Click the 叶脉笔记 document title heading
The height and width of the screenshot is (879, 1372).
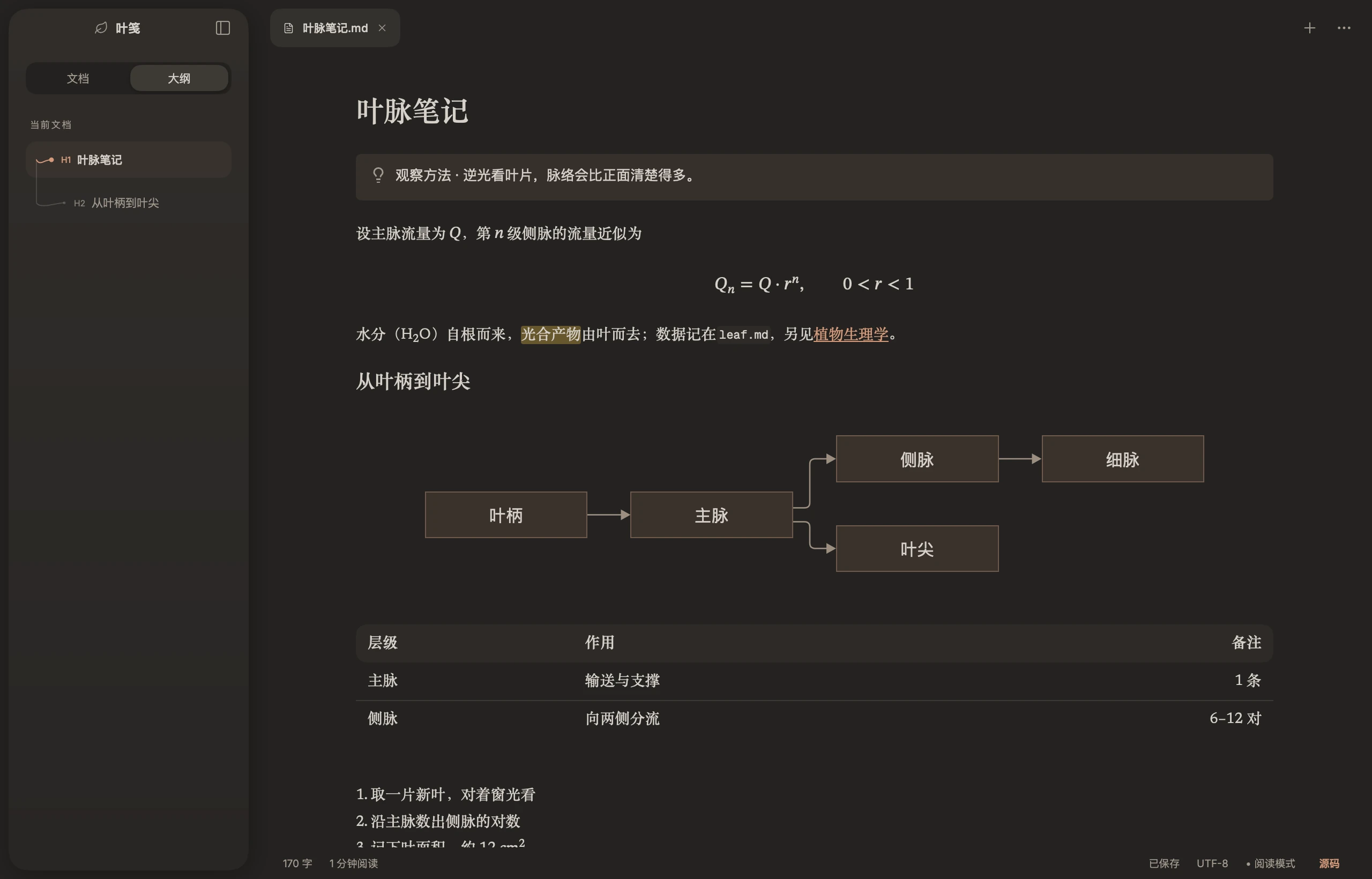coord(413,111)
